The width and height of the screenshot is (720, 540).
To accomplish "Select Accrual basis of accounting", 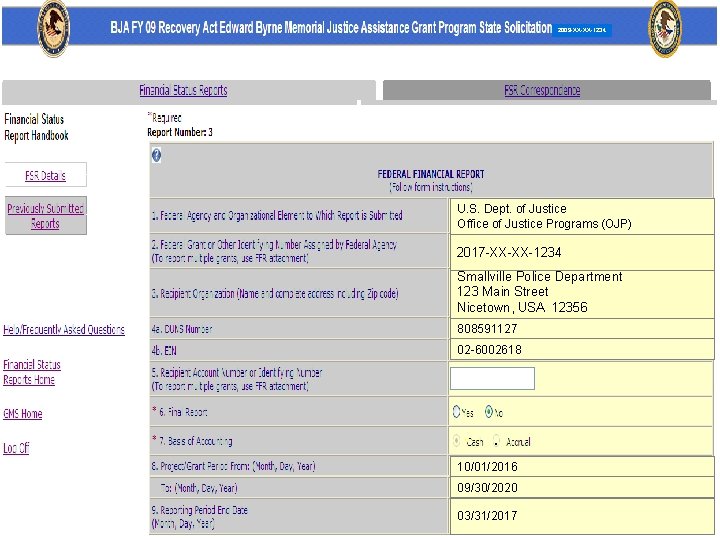I will coord(496,441).
